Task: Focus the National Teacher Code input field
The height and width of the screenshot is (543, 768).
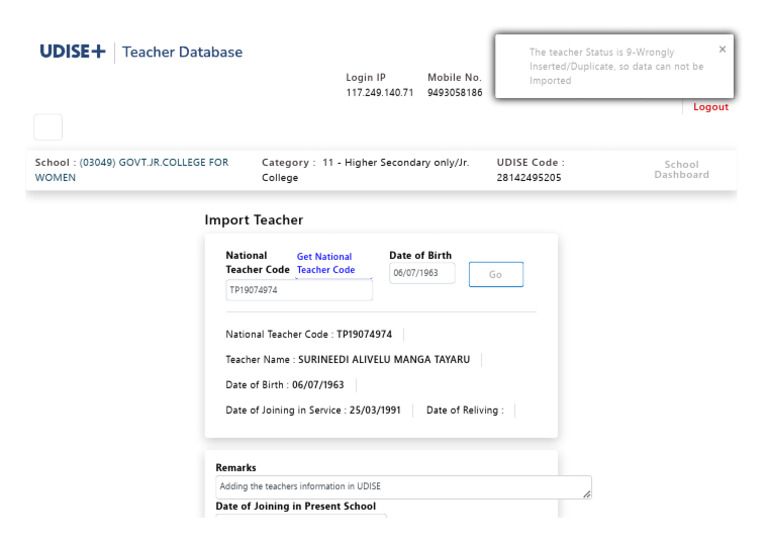Action: coord(299,290)
